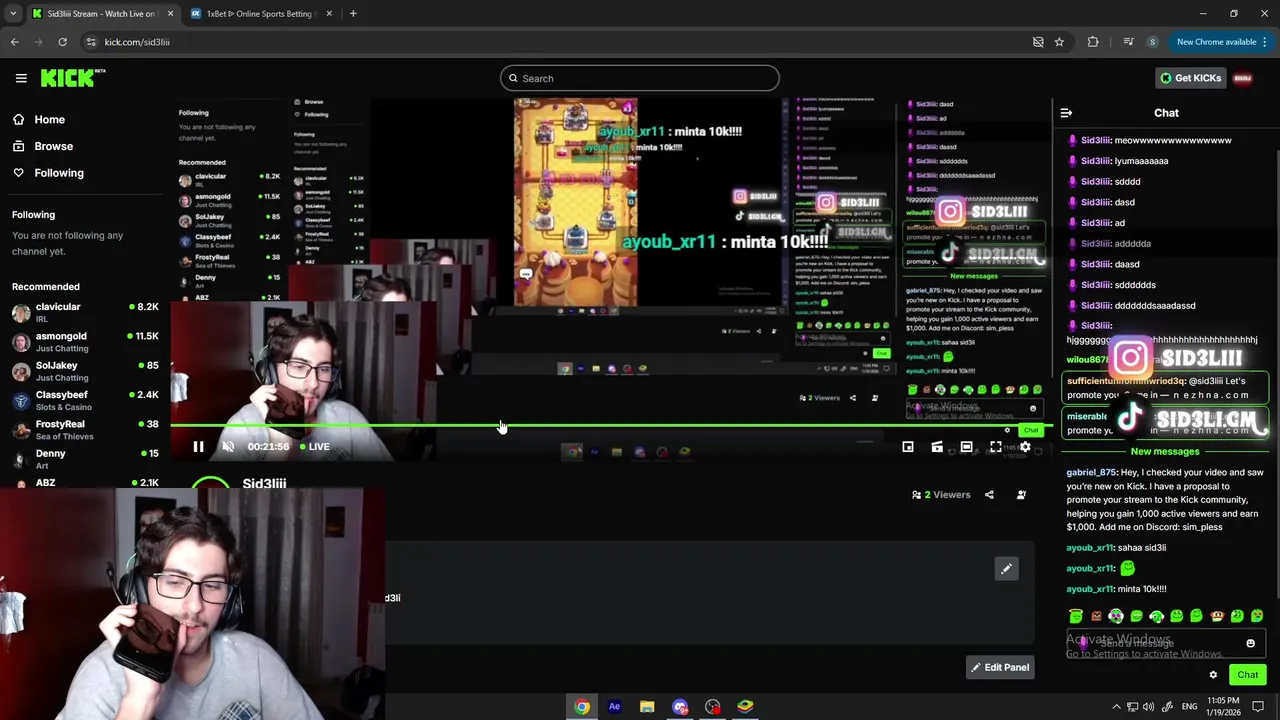Open volume control in system tray
Viewport: 1280px width, 720px height.
tap(1150, 707)
